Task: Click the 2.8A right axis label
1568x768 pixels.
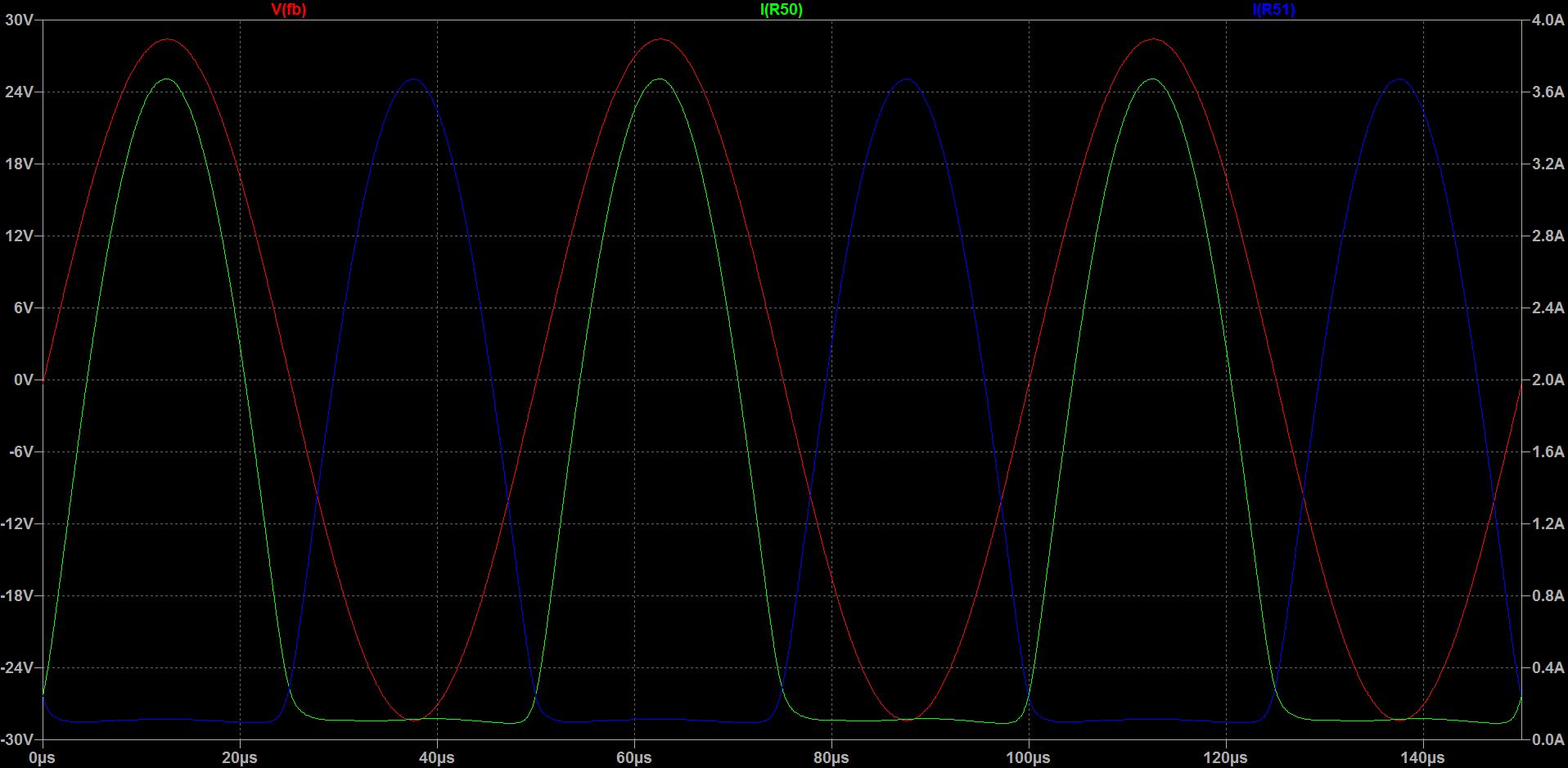Action: (1548, 236)
